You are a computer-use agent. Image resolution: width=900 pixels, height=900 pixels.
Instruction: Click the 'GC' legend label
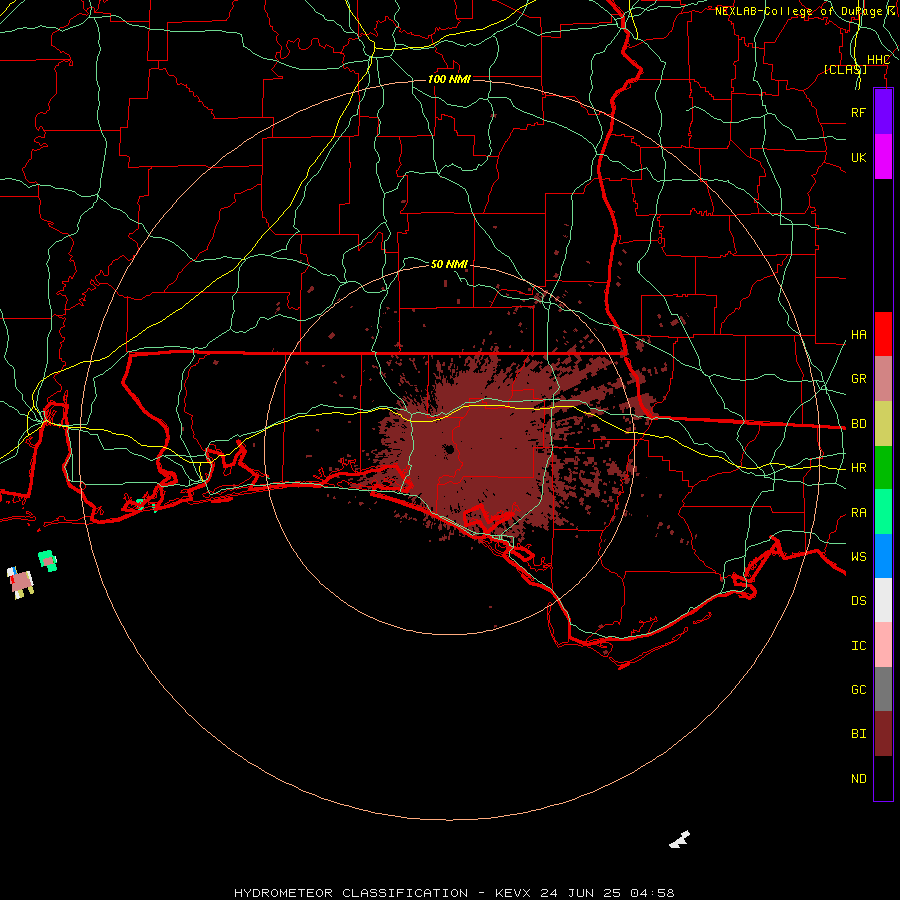(858, 690)
